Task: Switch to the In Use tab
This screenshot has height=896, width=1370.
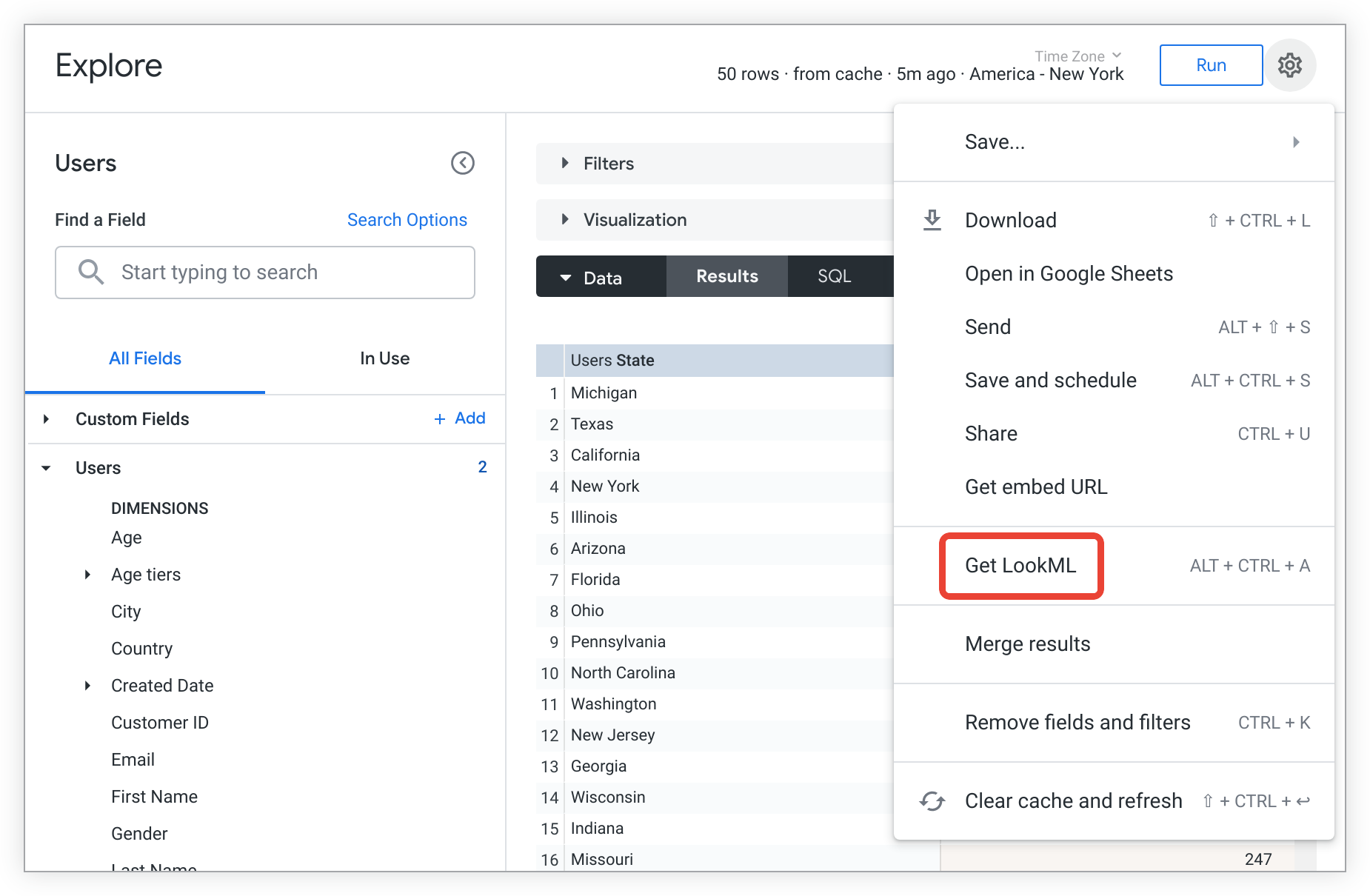Action: 384,358
